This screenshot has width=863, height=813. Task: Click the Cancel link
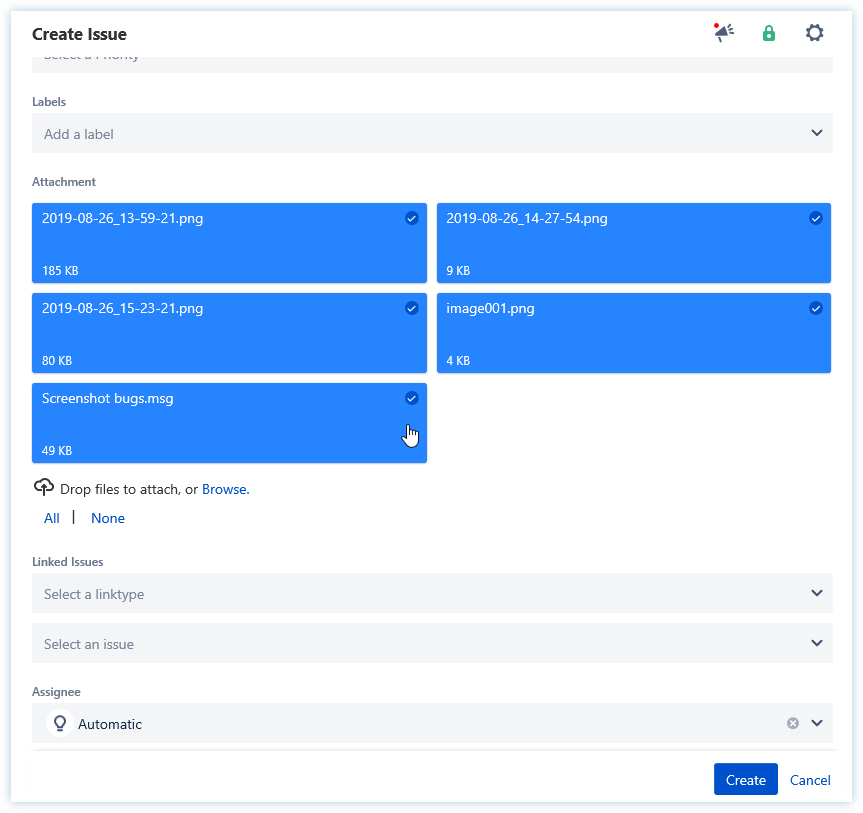click(810, 780)
